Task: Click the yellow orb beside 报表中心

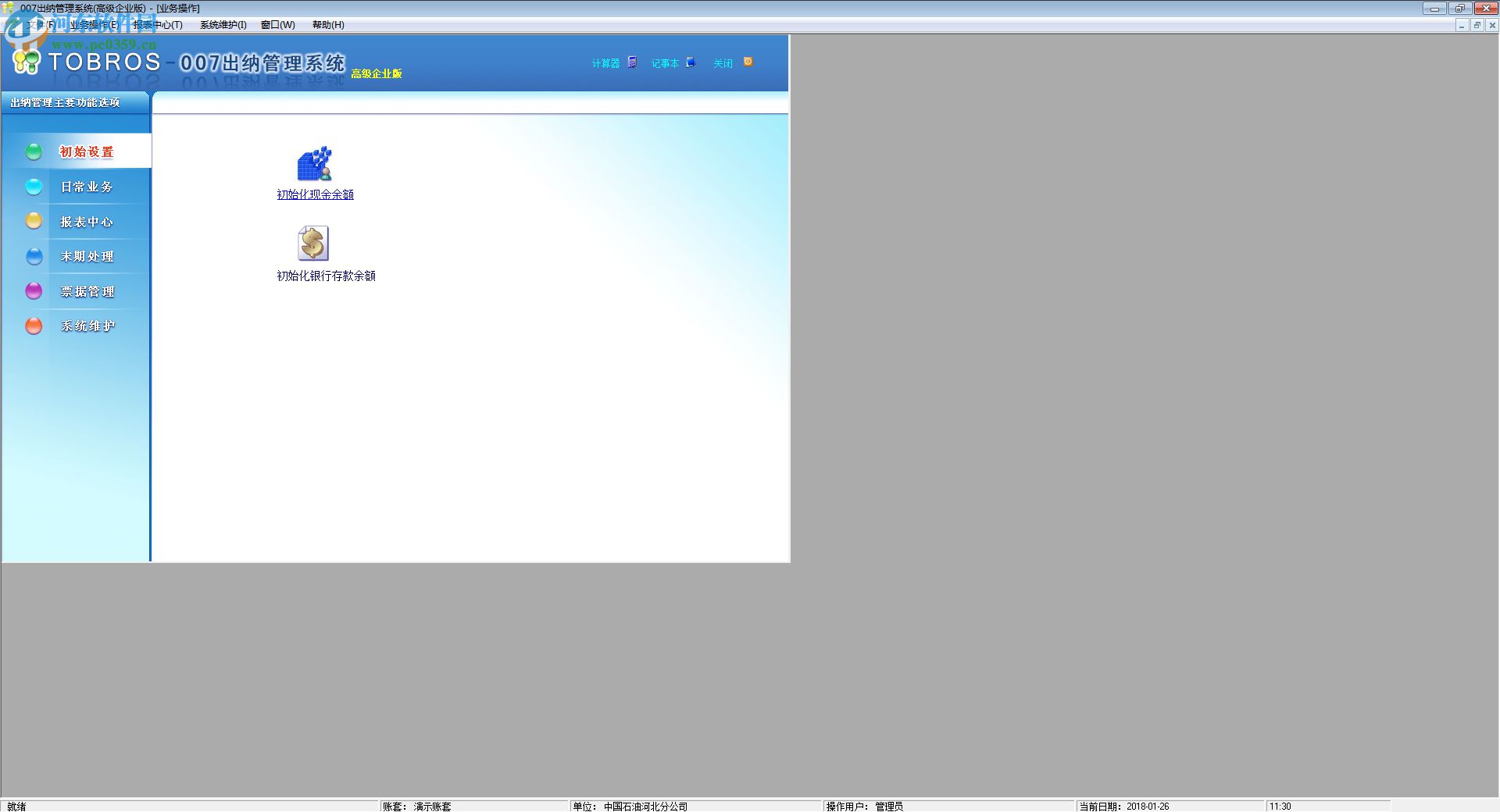Action: click(34, 221)
